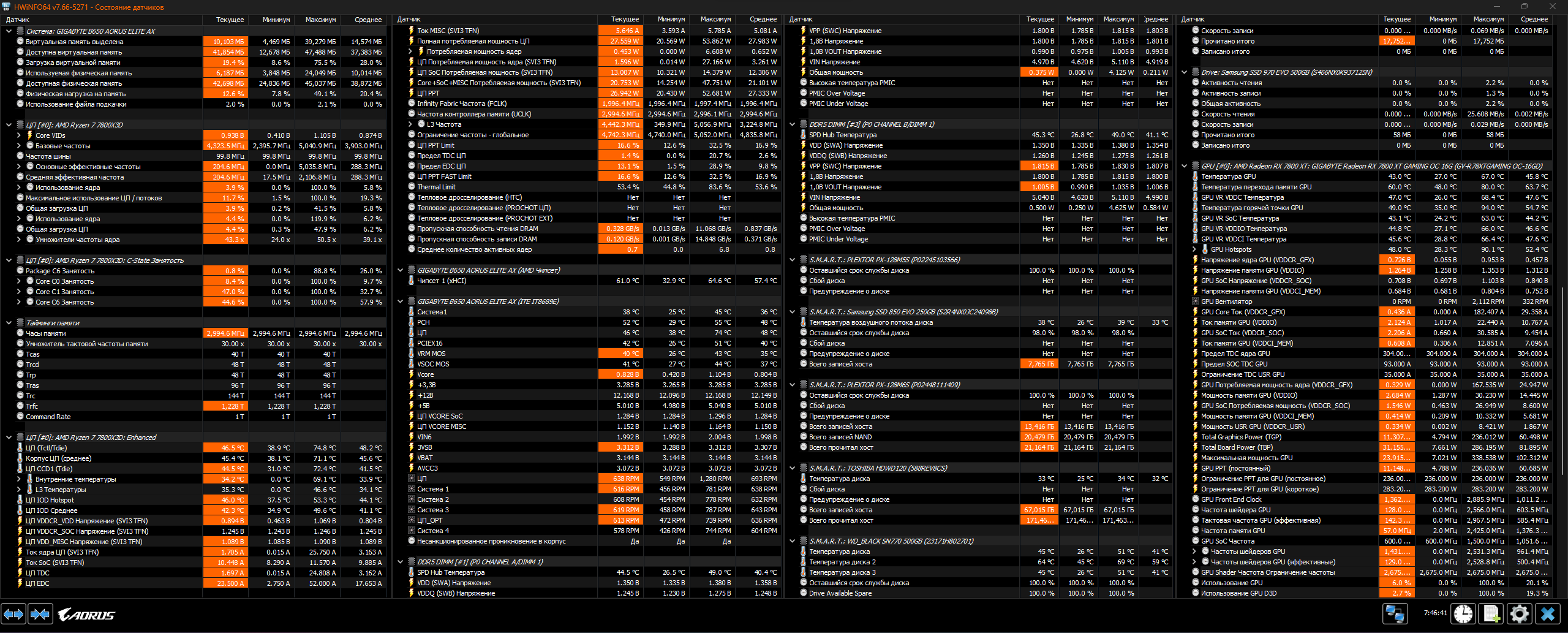Click the vertical scrollbar on the right edge
The width and height of the screenshot is (1568, 633).
pyautogui.click(x=1563, y=380)
